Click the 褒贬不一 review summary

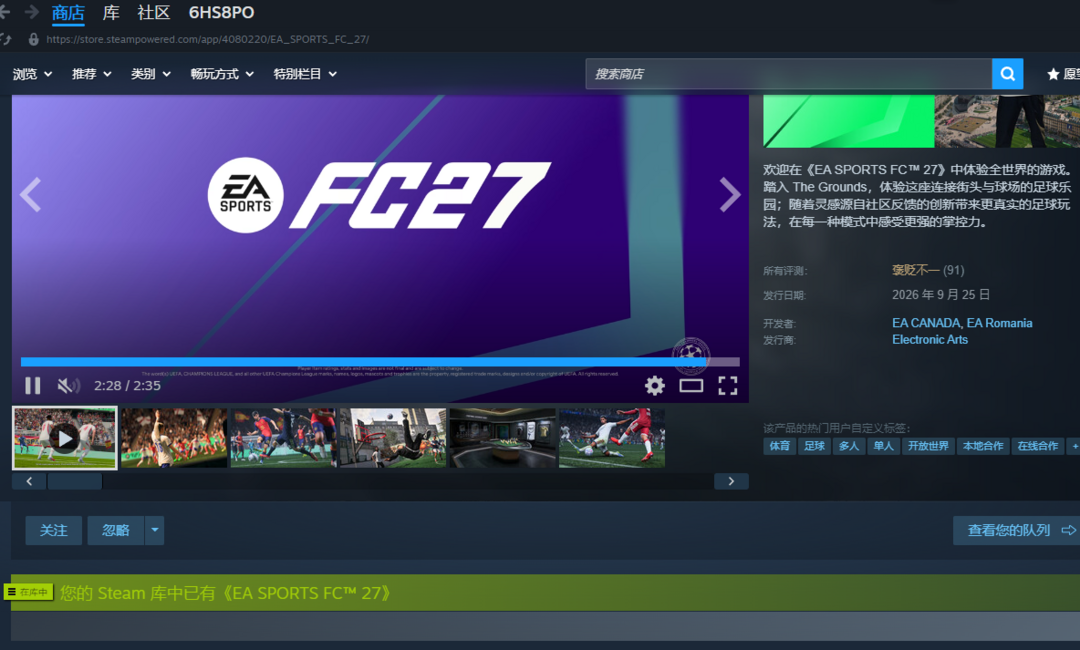(915, 270)
